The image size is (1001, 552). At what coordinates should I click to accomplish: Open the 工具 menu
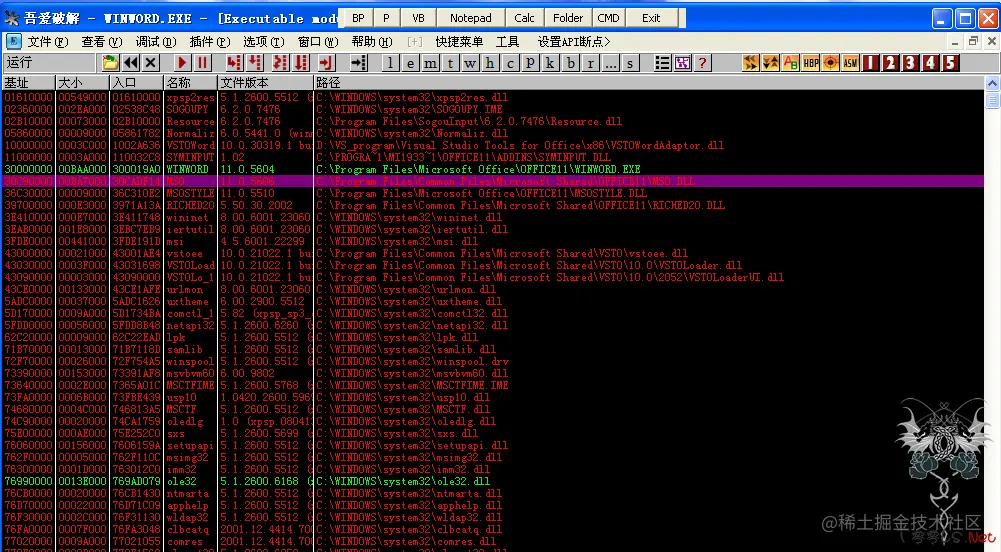coord(508,41)
